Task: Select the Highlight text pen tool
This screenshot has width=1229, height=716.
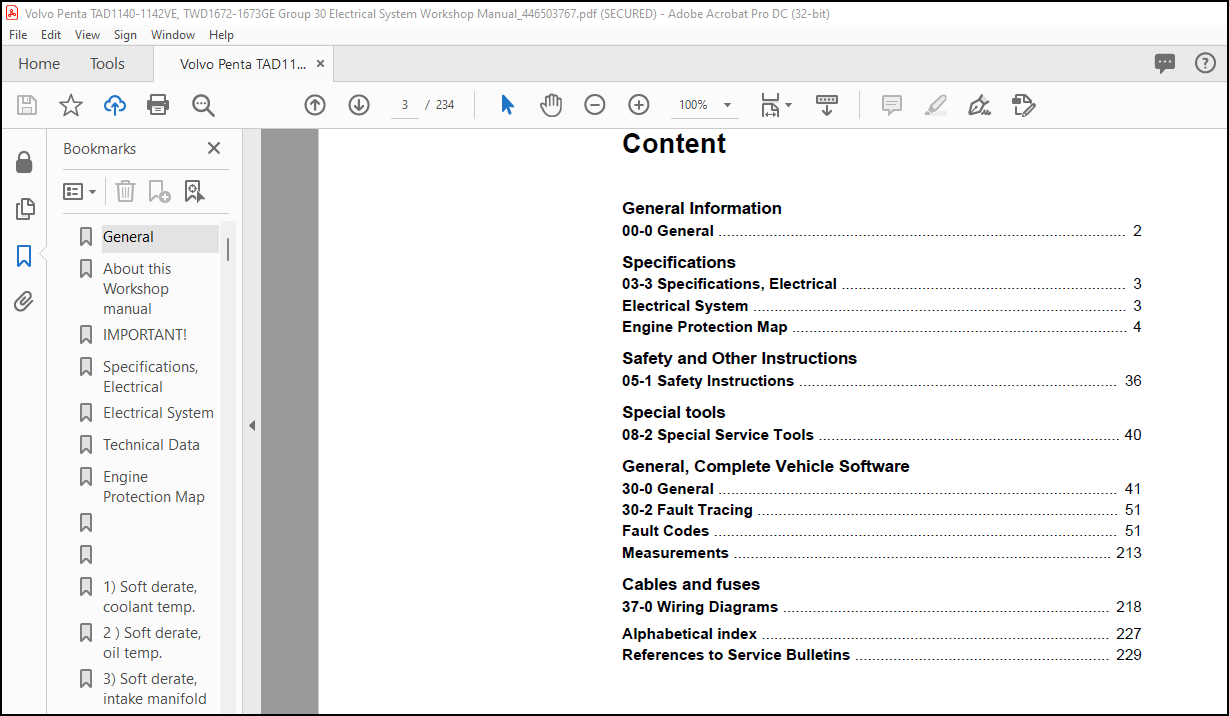Action: (x=936, y=105)
